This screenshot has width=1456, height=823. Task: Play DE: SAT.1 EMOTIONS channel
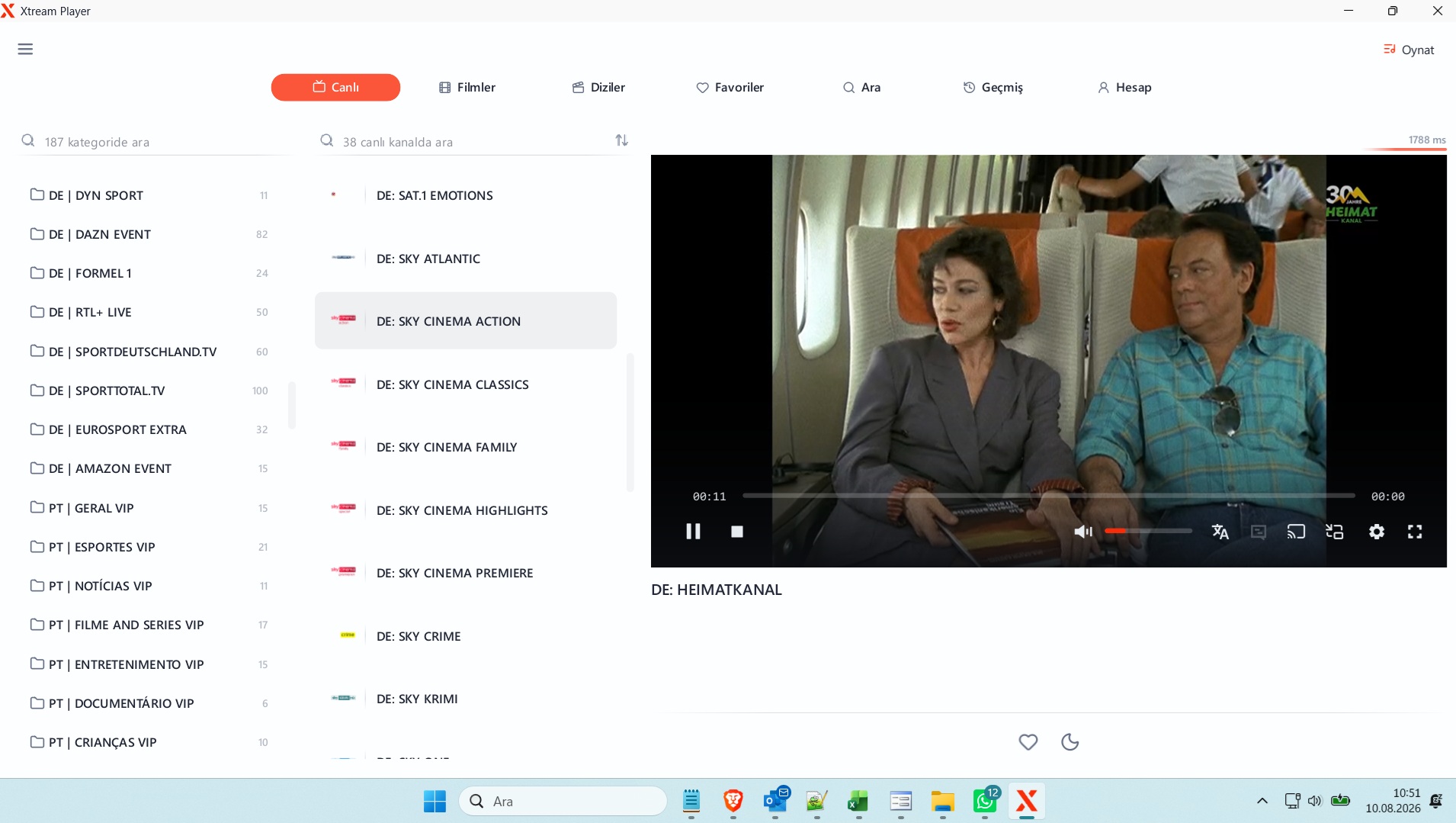[466, 195]
